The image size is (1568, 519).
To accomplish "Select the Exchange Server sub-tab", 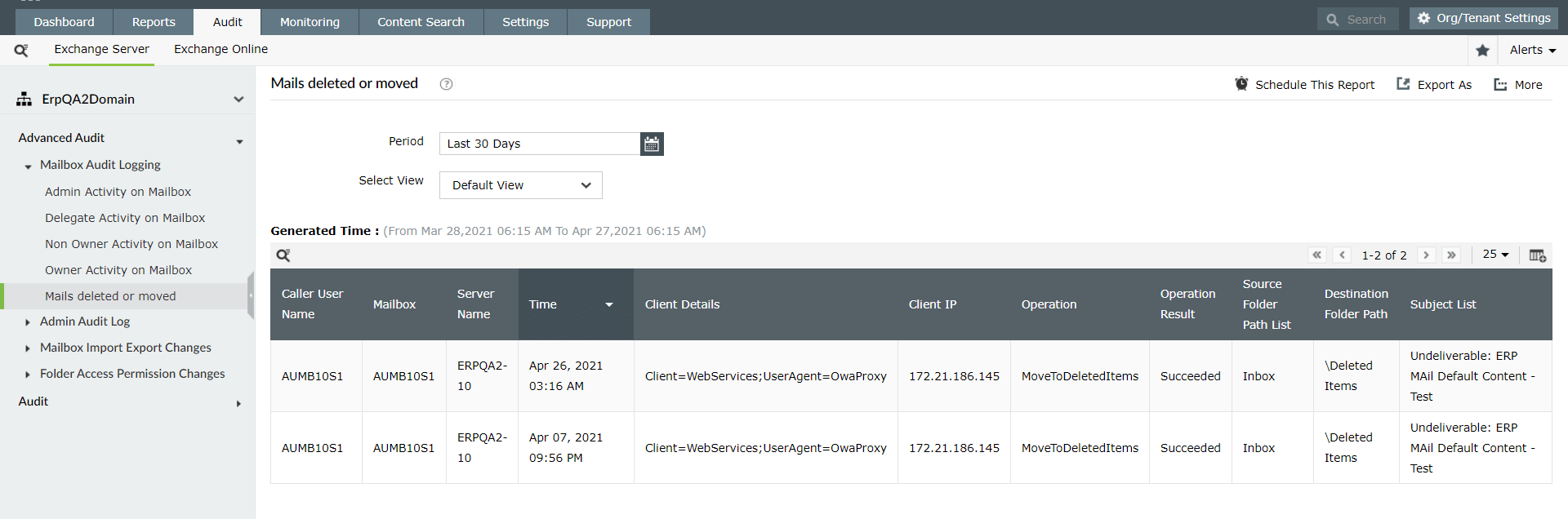I will [x=102, y=49].
